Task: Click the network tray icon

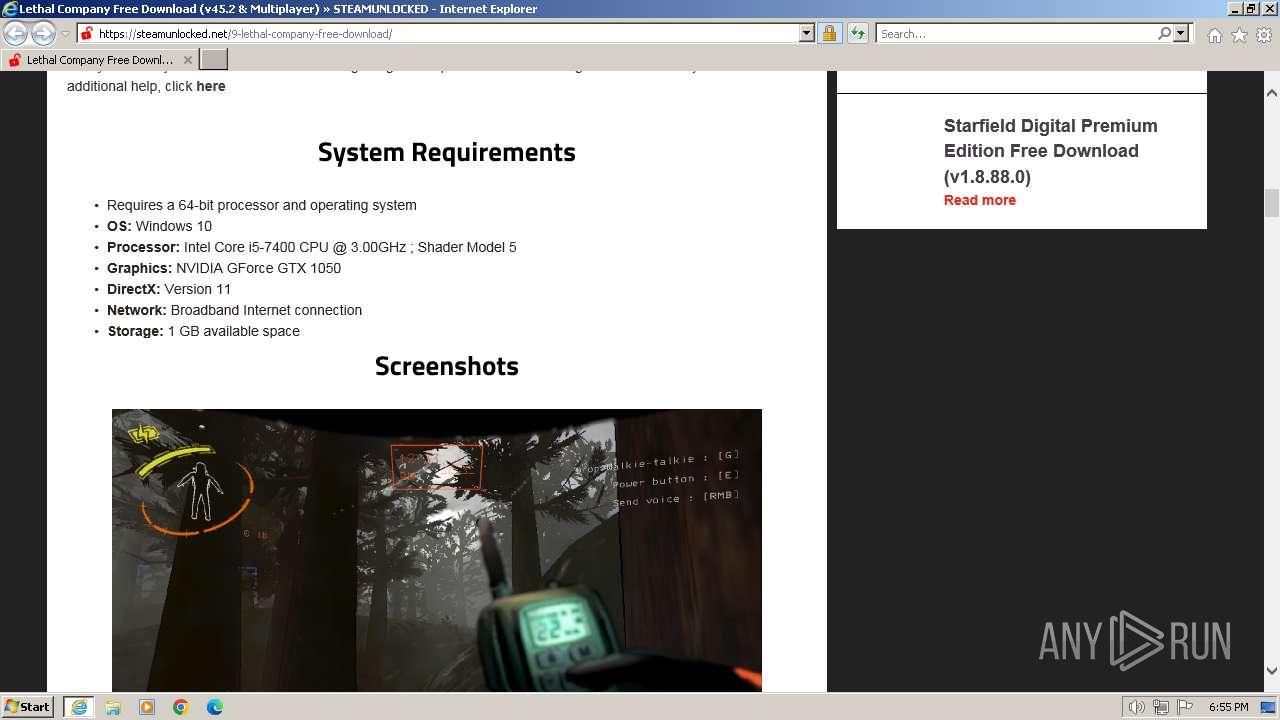Action: [1161, 707]
